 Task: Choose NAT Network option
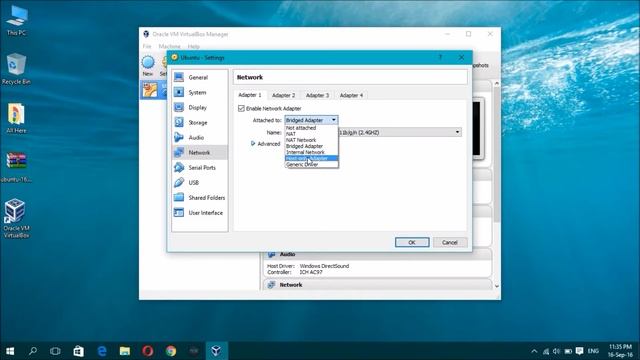pos(311,140)
